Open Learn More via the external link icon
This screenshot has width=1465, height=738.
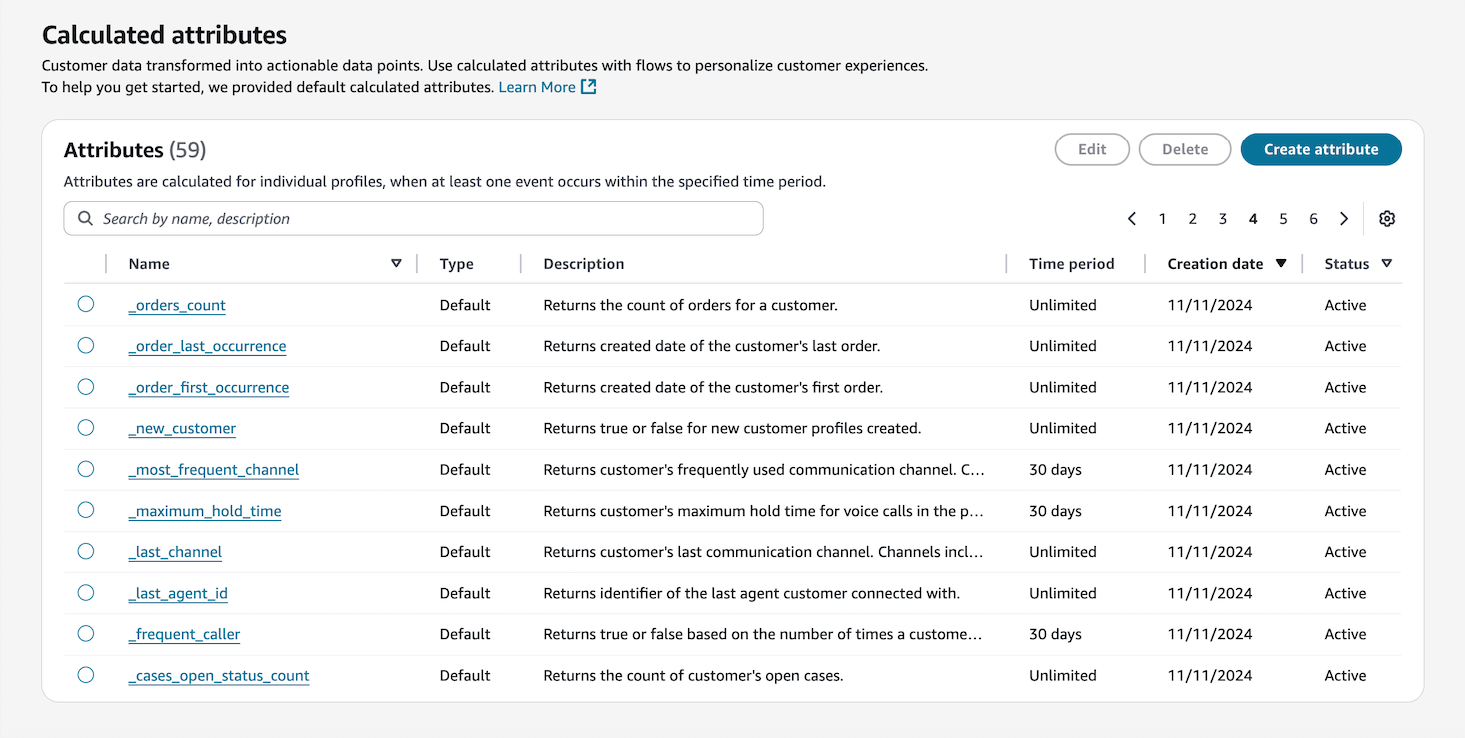point(588,87)
